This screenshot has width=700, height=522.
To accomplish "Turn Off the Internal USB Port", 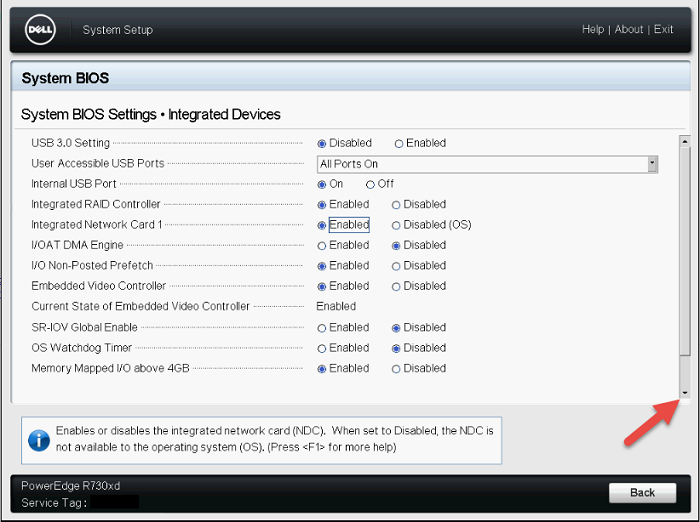I will [x=371, y=184].
